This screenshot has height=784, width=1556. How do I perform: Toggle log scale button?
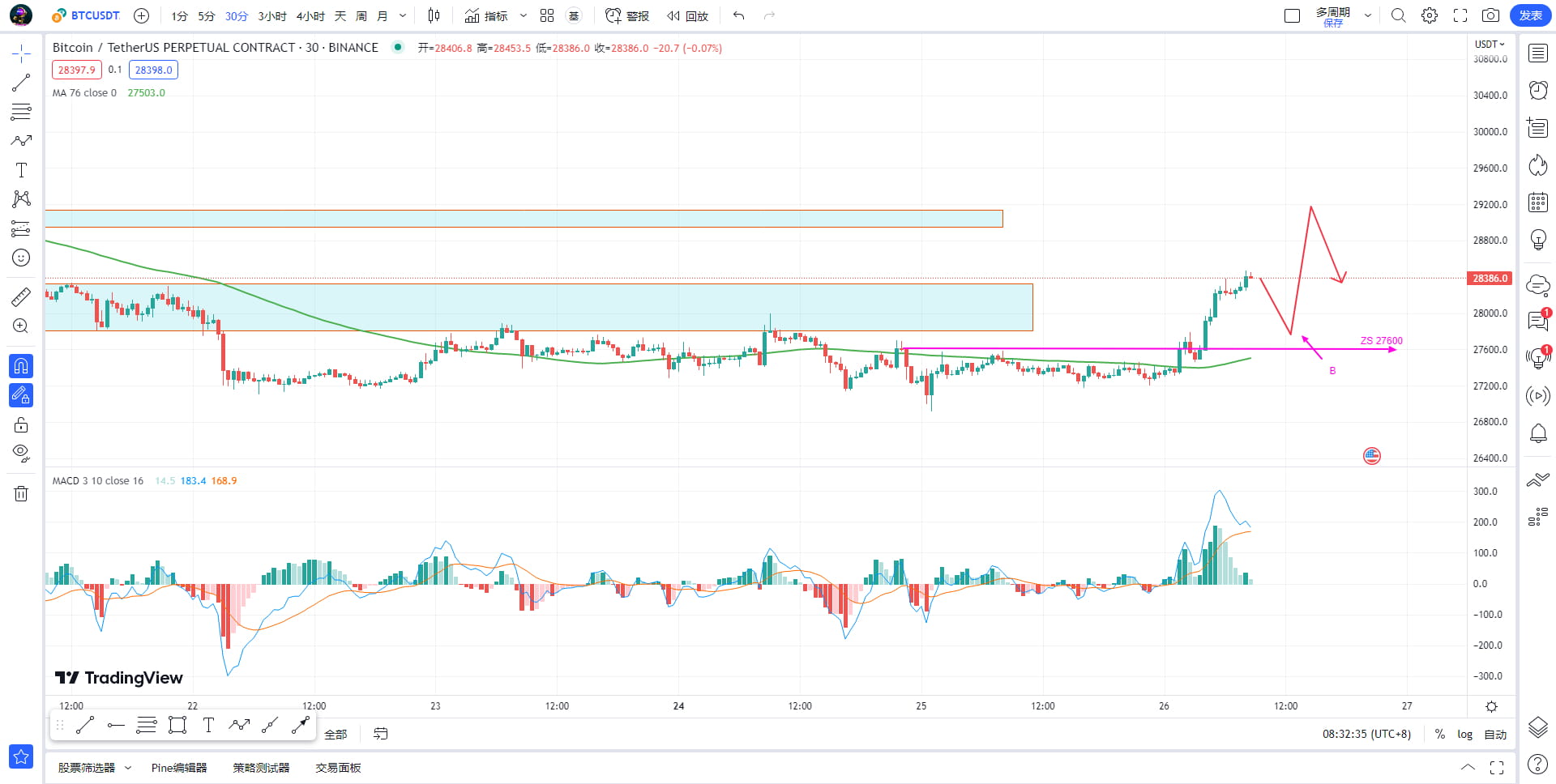click(1464, 735)
